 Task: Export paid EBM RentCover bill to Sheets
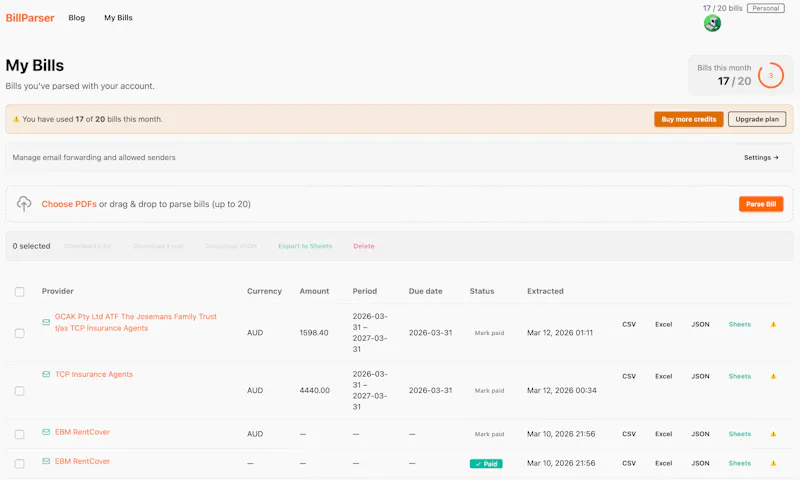pos(739,464)
